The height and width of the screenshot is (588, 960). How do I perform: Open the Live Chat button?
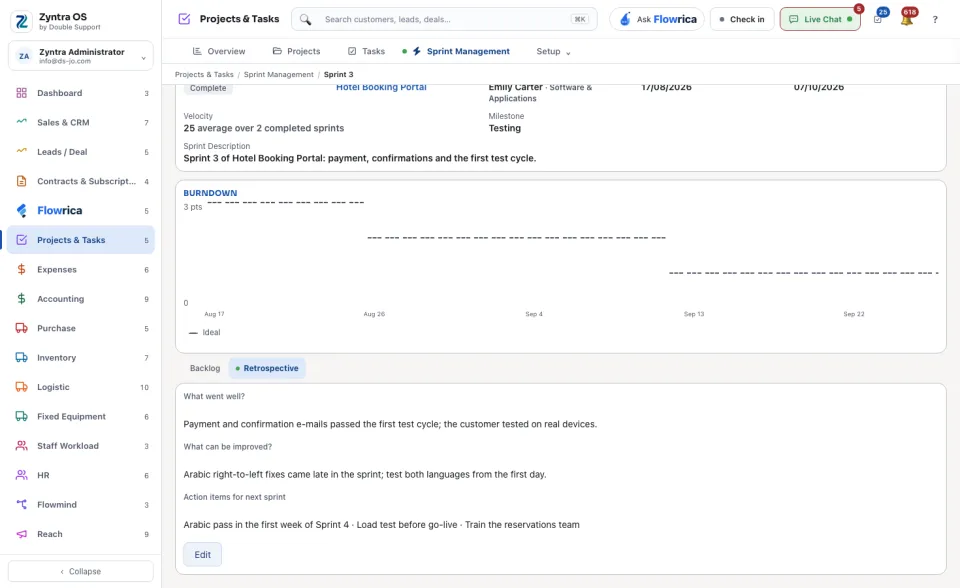click(820, 19)
